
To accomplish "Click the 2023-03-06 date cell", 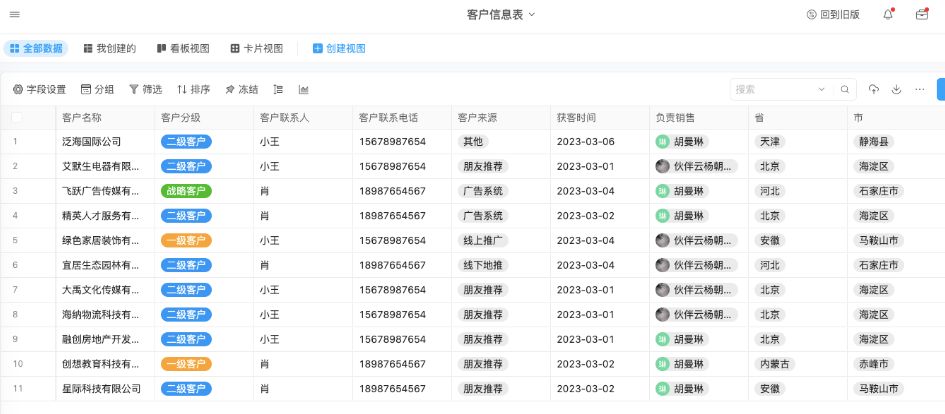I will click(x=599, y=142).
